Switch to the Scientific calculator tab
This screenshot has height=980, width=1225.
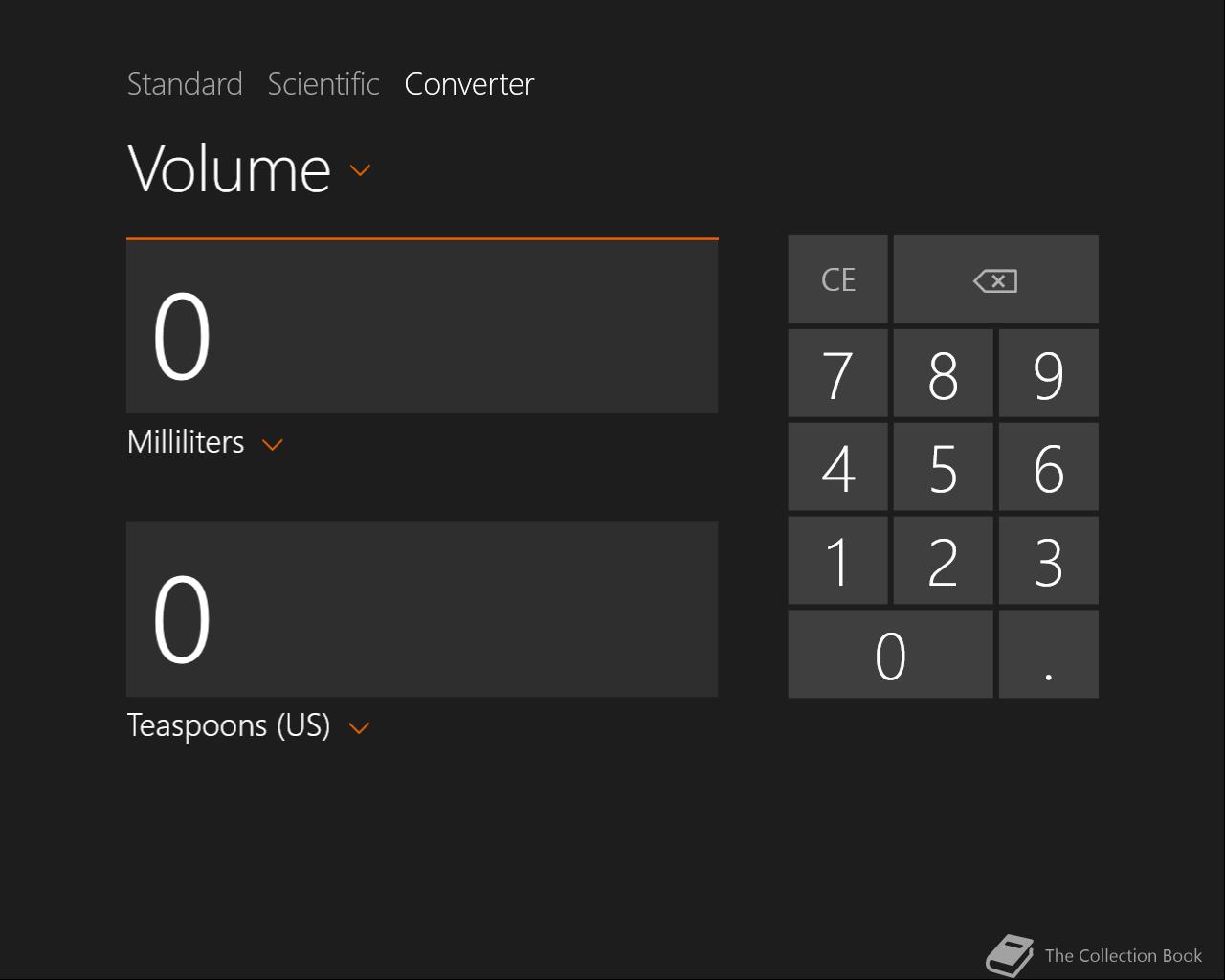click(x=323, y=84)
